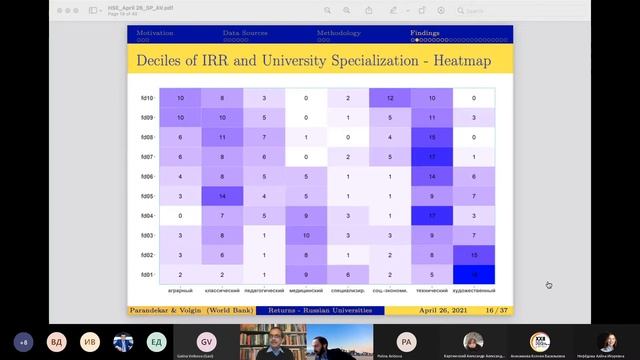Select participant avatar 'ВД'
Viewport: 640px width, 360px height.
click(56, 342)
